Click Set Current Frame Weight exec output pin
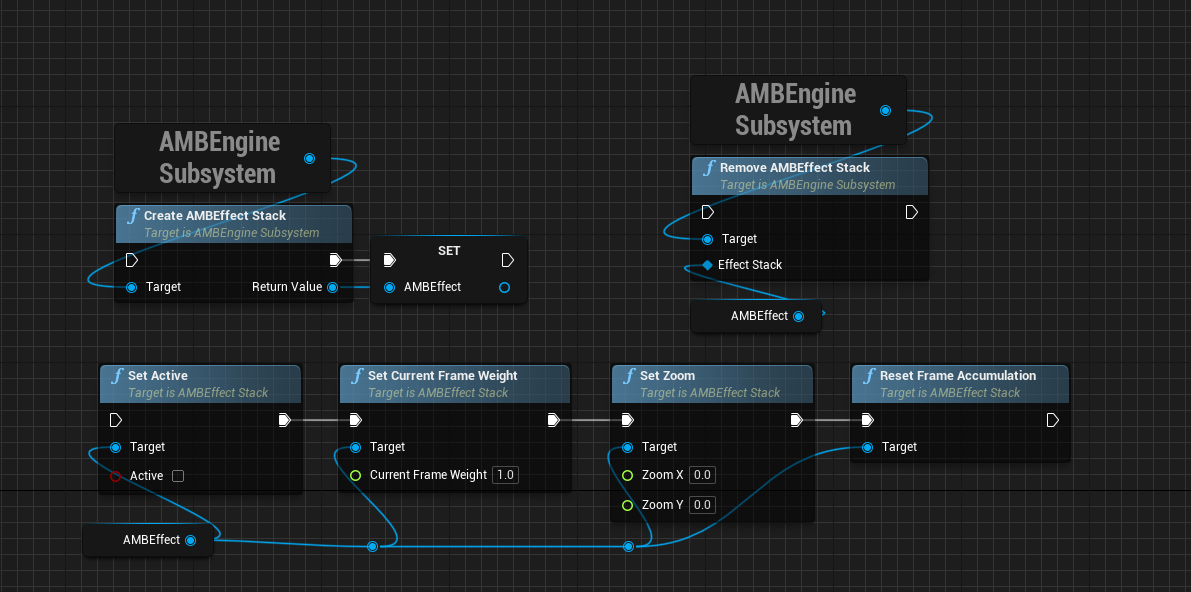Viewport: 1191px width, 592px height. (554, 420)
